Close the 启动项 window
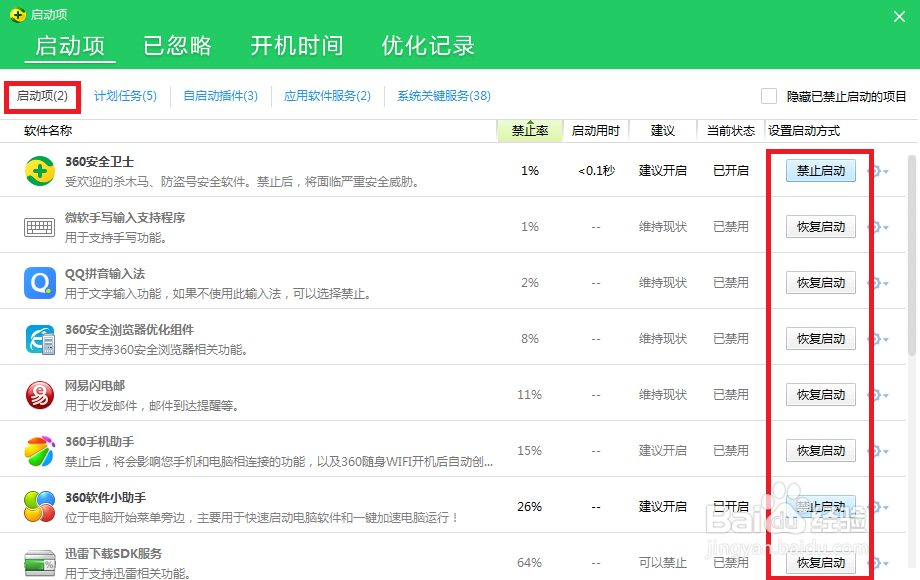 899,16
